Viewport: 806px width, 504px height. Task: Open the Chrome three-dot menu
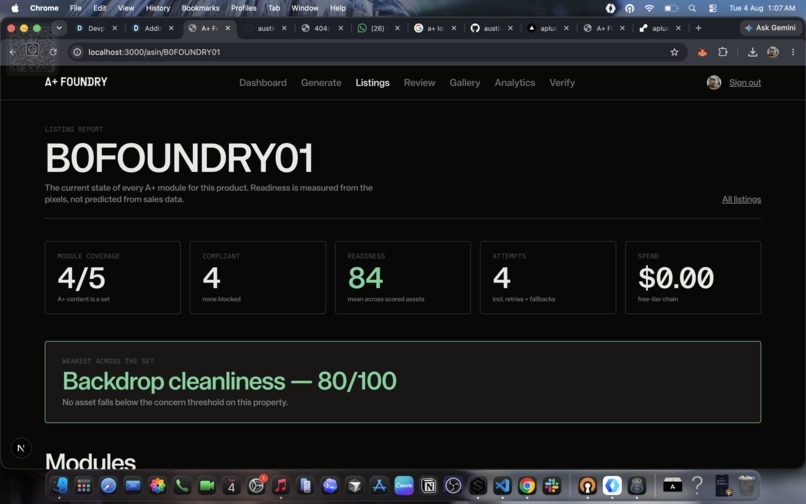(x=793, y=52)
